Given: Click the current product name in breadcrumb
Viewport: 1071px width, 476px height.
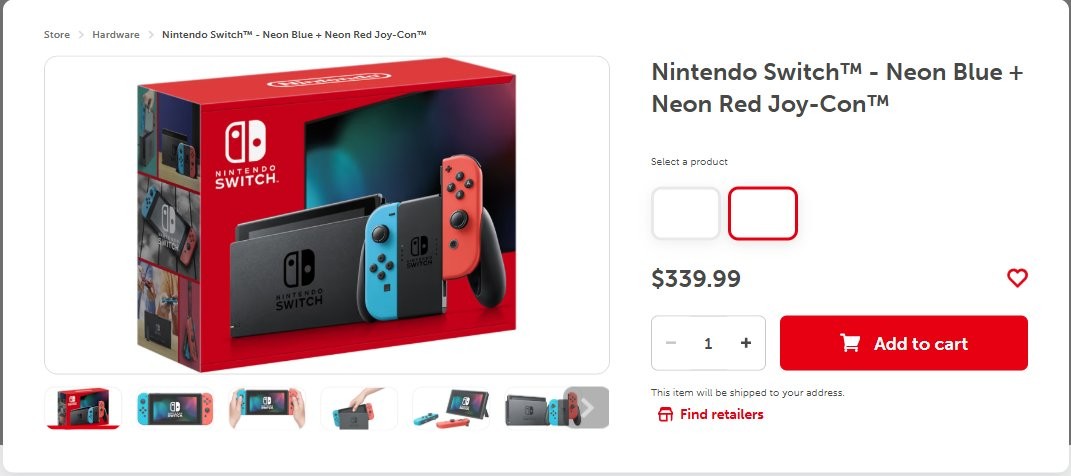Looking at the screenshot, I should click(x=294, y=35).
